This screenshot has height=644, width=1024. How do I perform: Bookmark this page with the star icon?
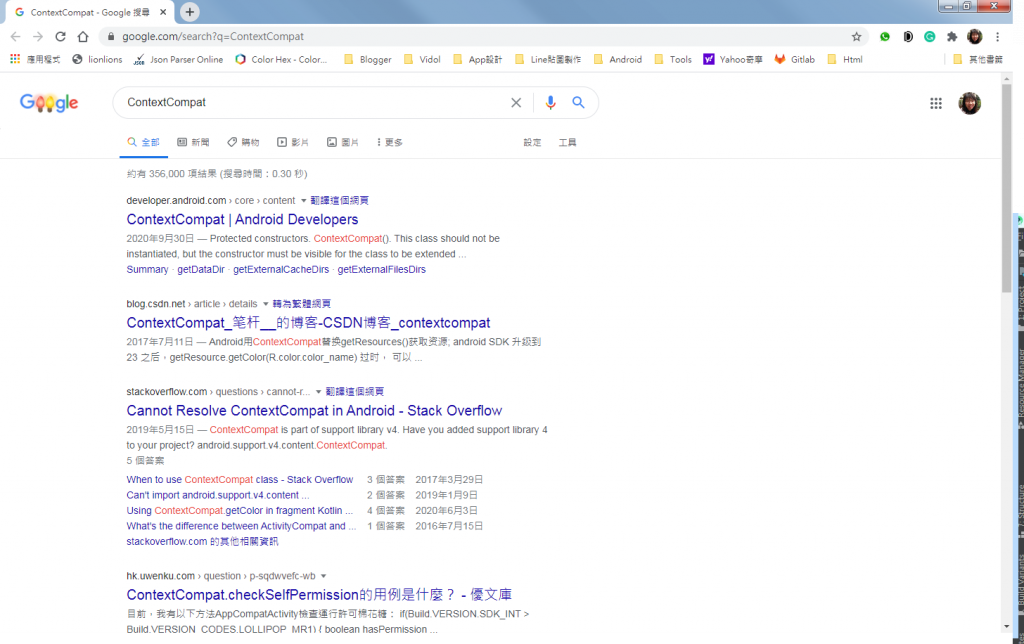856,37
